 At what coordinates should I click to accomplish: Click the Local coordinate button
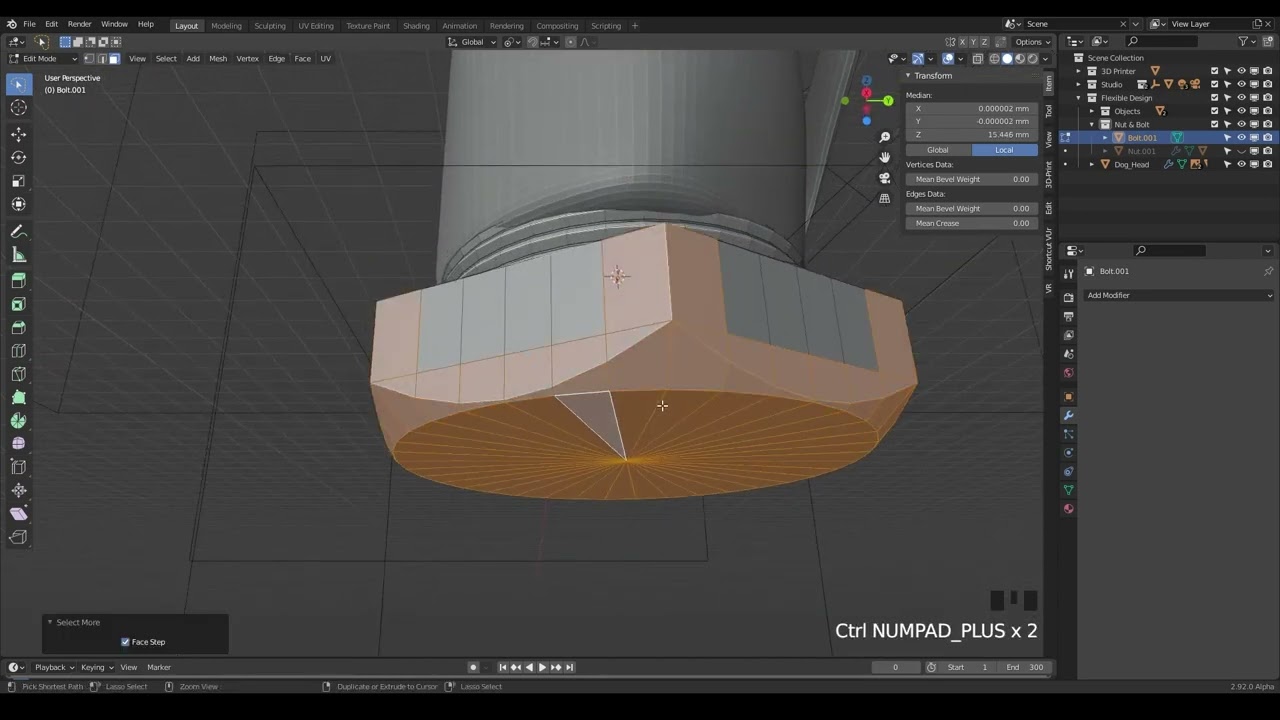[x=1004, y=150]
